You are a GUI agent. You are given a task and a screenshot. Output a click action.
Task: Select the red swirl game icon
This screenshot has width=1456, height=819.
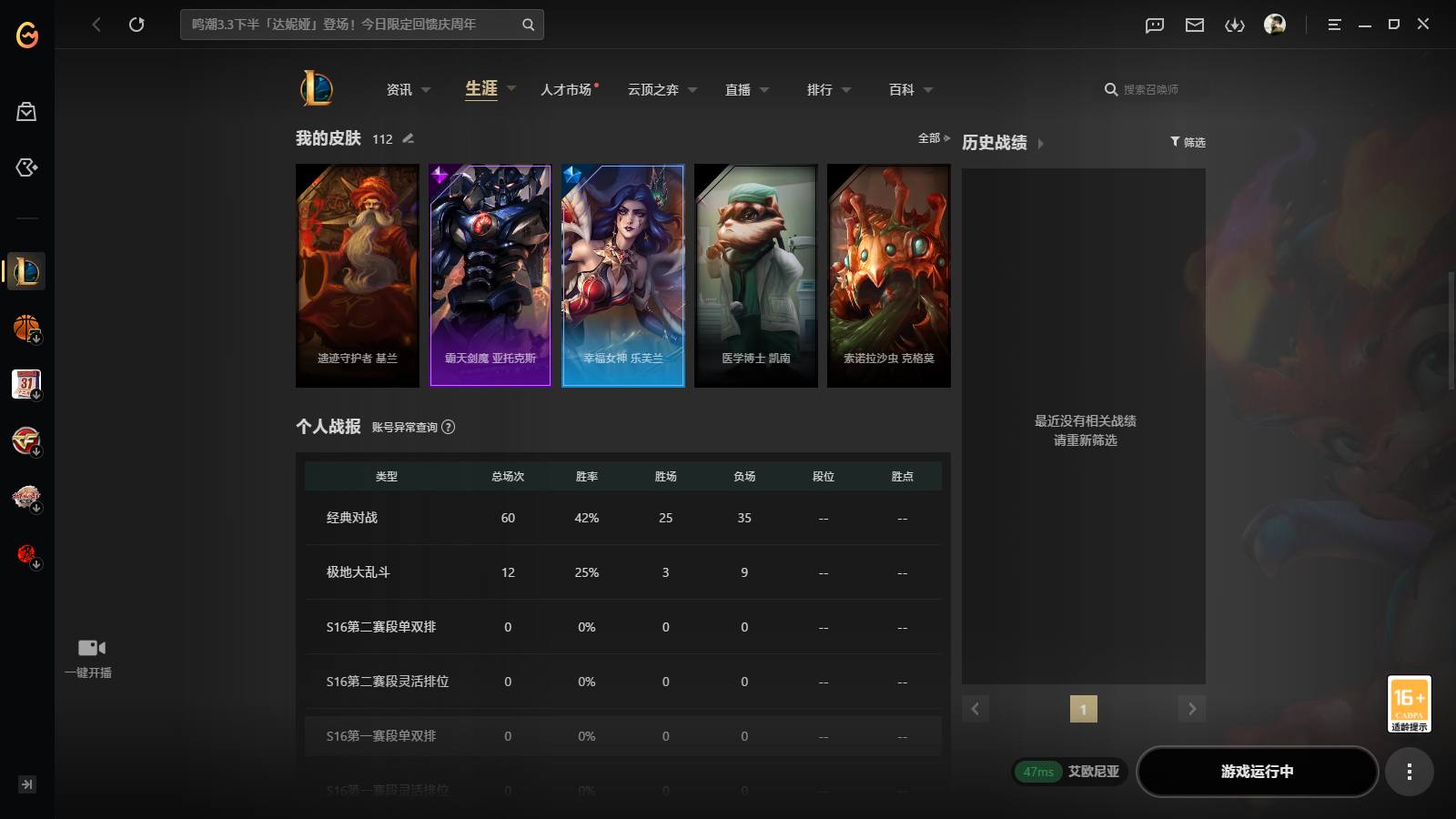[x=26, y=554]
